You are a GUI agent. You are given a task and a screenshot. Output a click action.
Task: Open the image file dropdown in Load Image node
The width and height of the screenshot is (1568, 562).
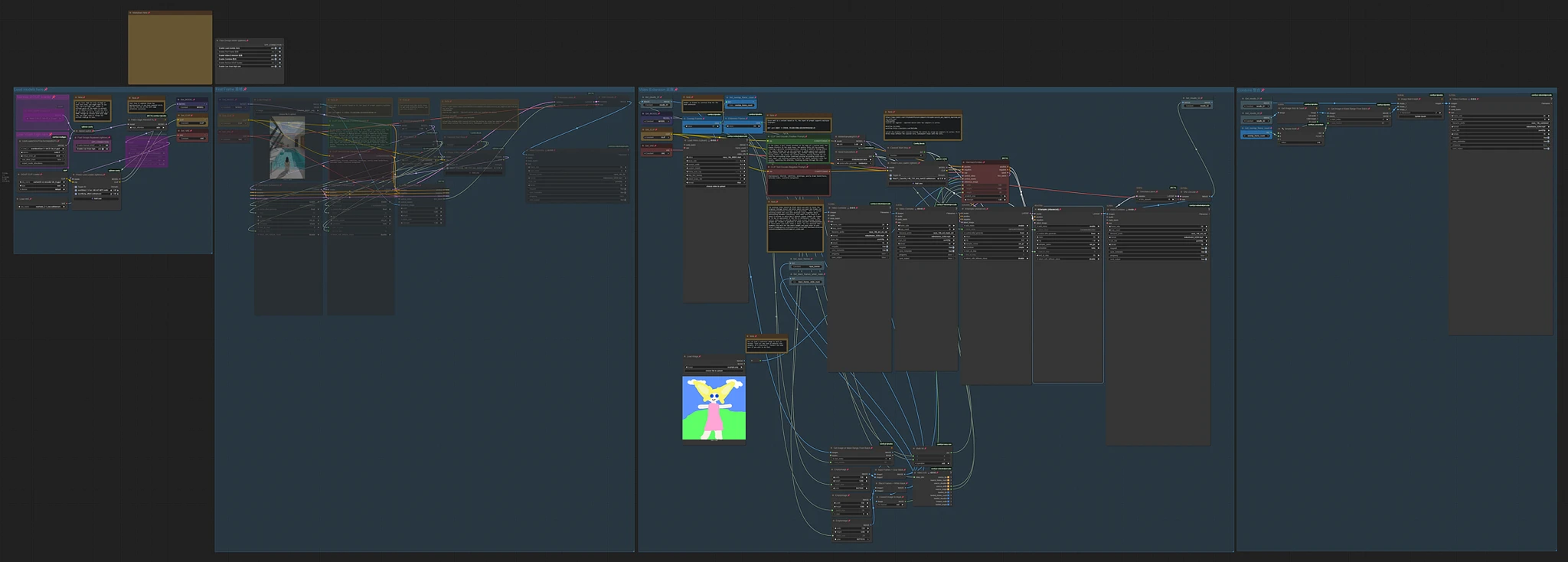[x=714, y=367]
